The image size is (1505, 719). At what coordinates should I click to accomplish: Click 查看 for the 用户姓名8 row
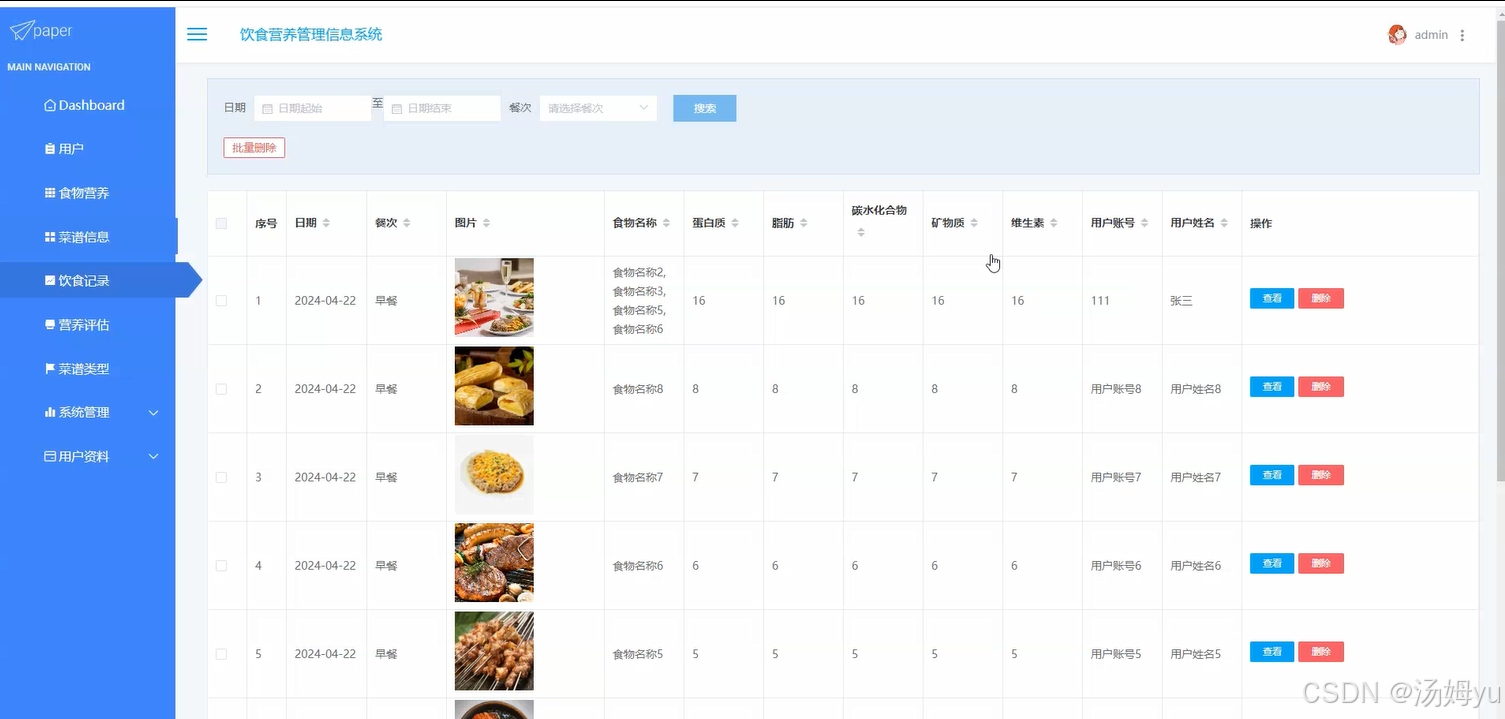pyautogui.click(x=1272, y=387)
